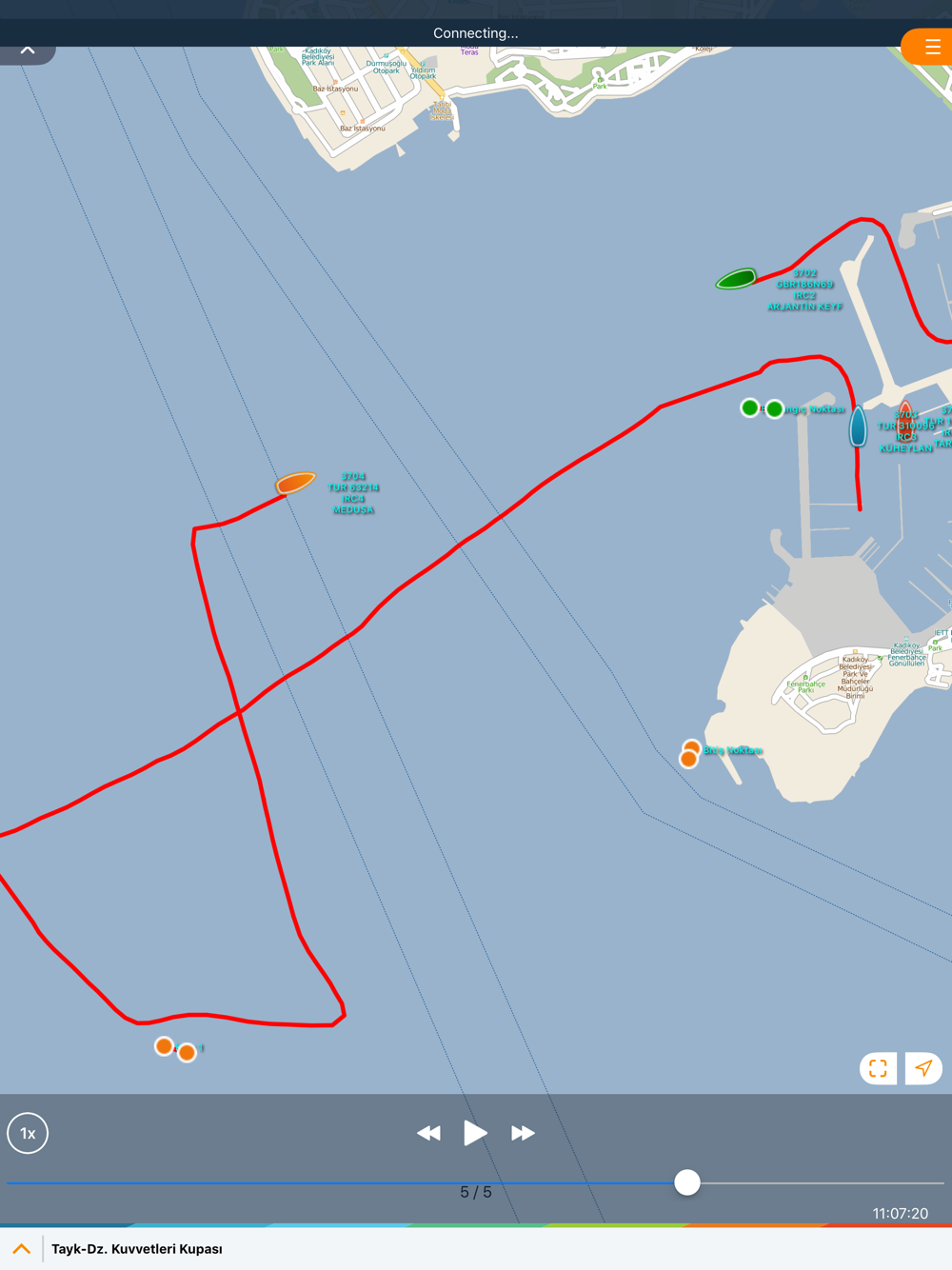
Task: Tap the fullscreen frame icon
Action: pyautogui.click(x=878, y=1068)
